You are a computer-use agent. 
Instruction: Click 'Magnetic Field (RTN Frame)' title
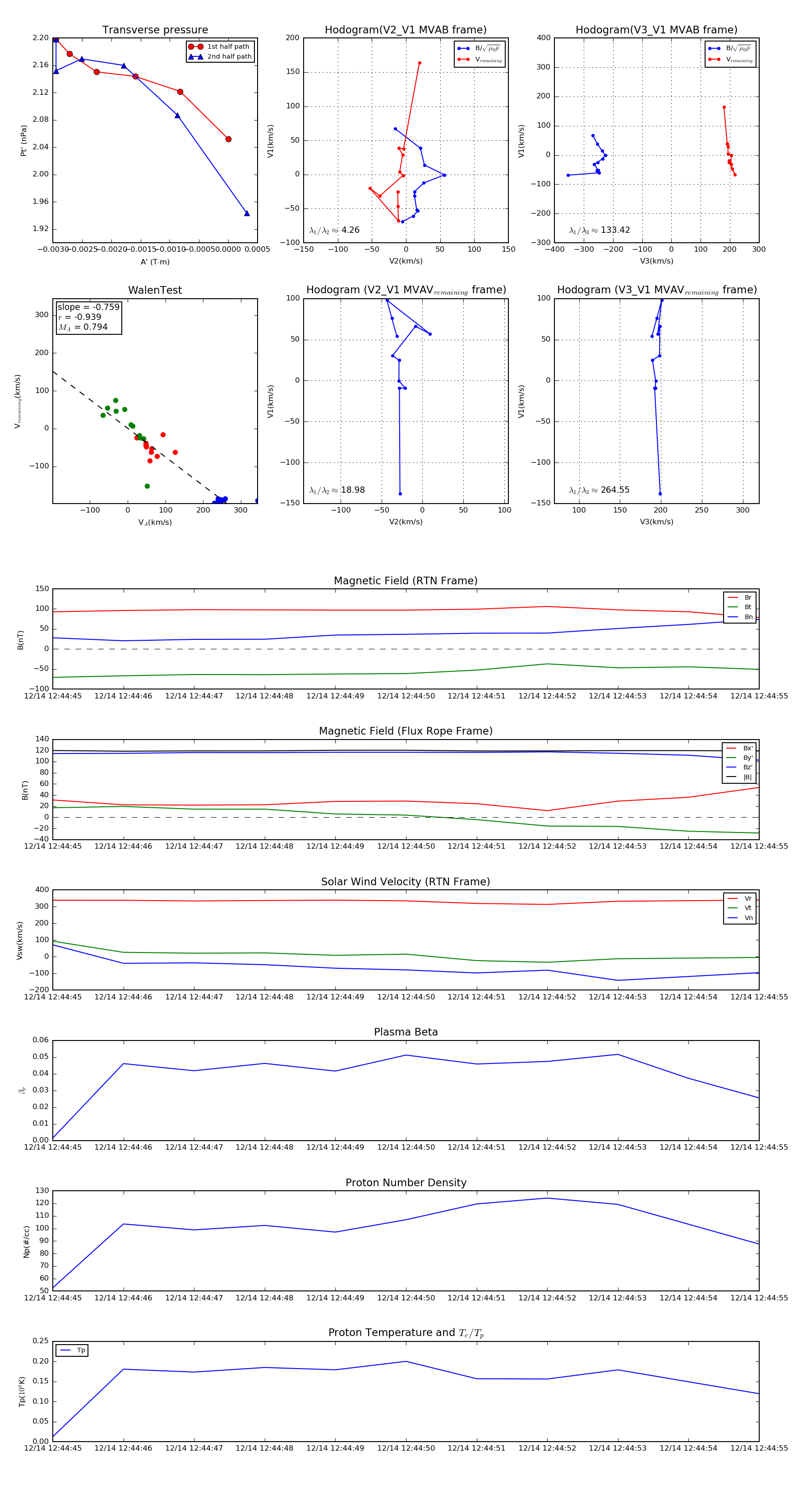406,581
